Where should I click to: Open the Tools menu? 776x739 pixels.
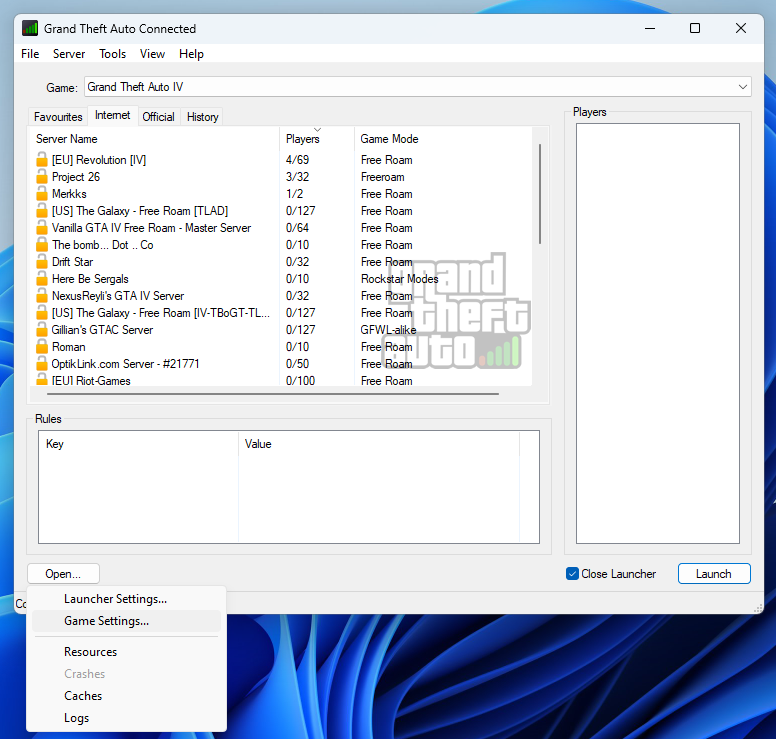point(112,53)
